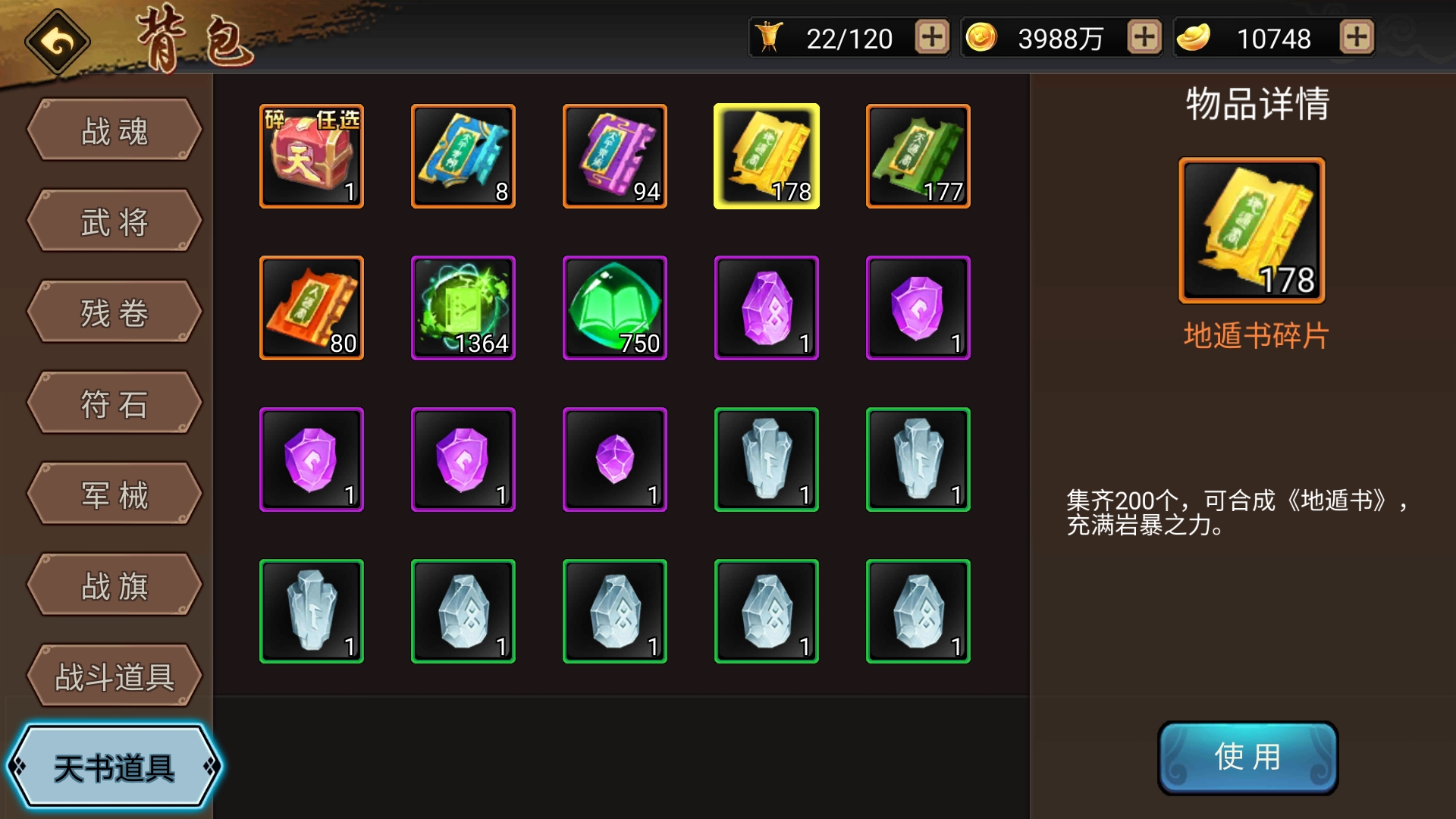This screenshot has height=819, width=1456.
Task: Open the 战魂 tab
Action: click(x=115, y=130)
